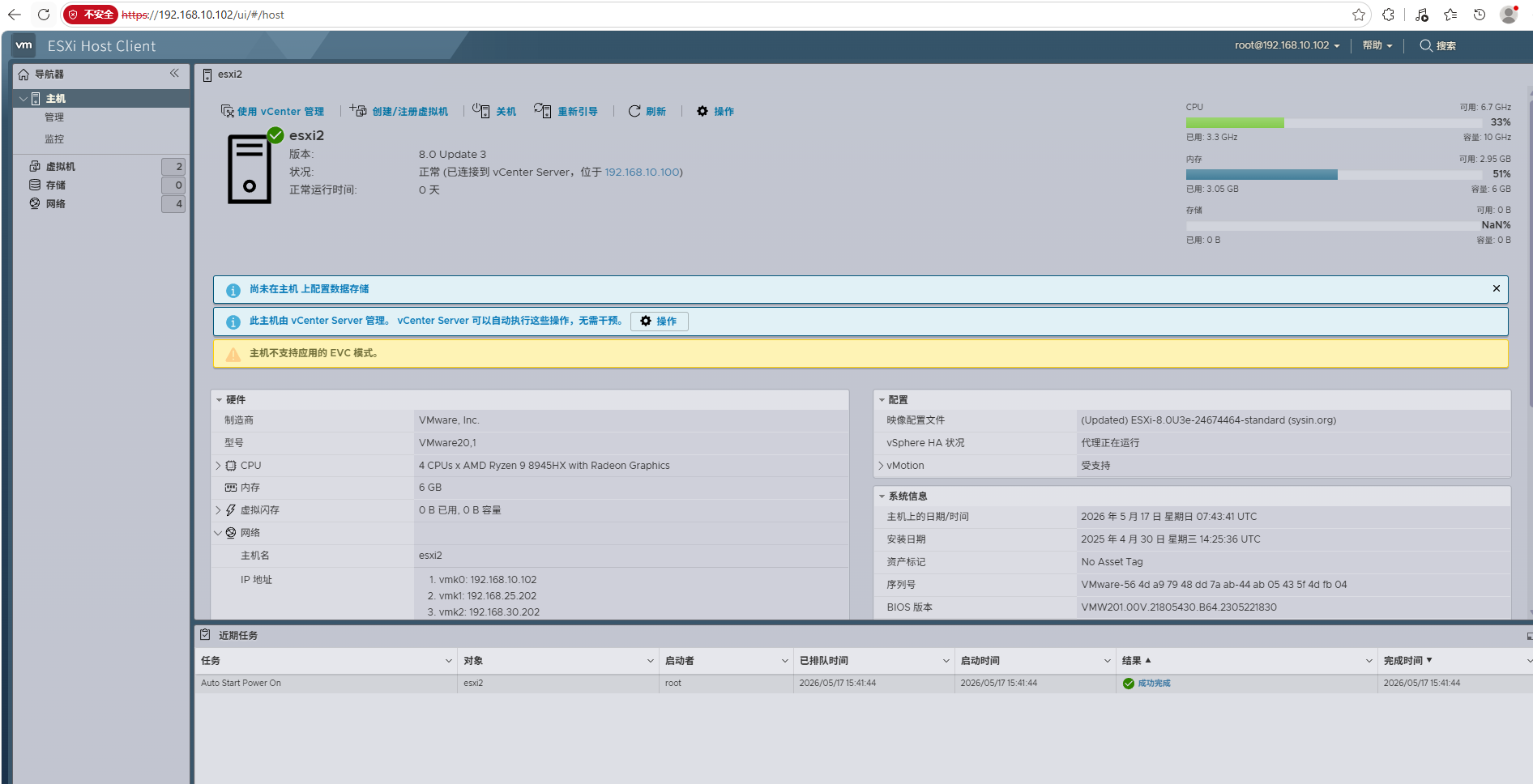1533x784 pixels.
Task: Open the Help dropdown menu
Action: tap(1377, 45)
